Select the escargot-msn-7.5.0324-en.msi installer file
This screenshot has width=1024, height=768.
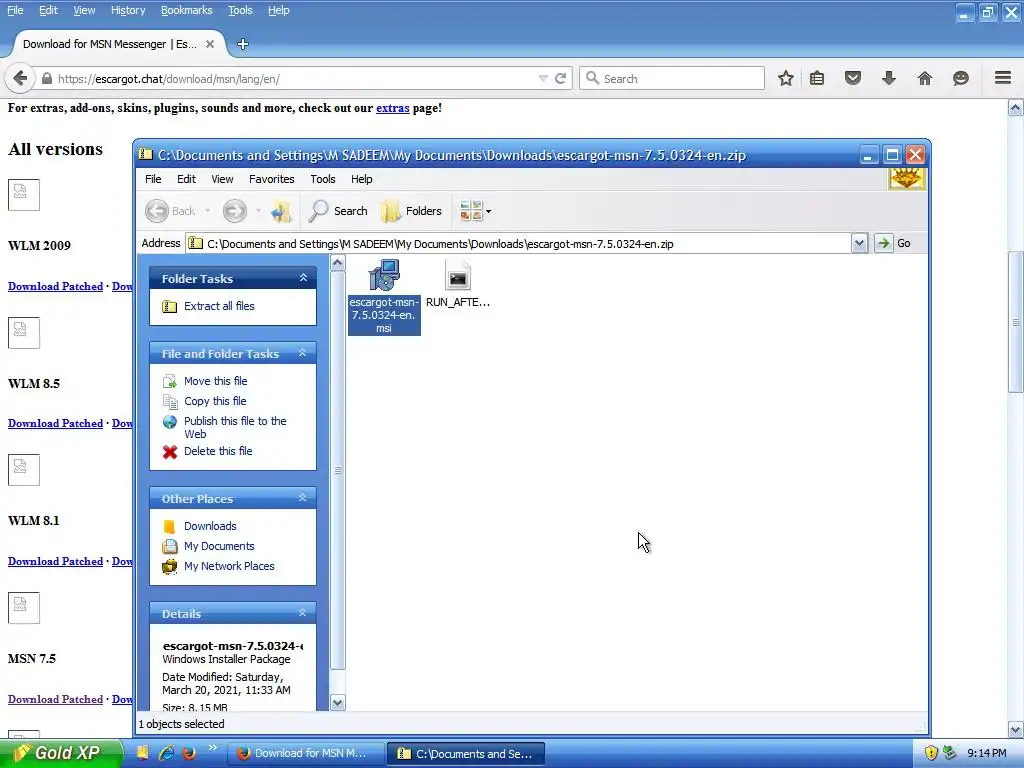coord(384,296)
